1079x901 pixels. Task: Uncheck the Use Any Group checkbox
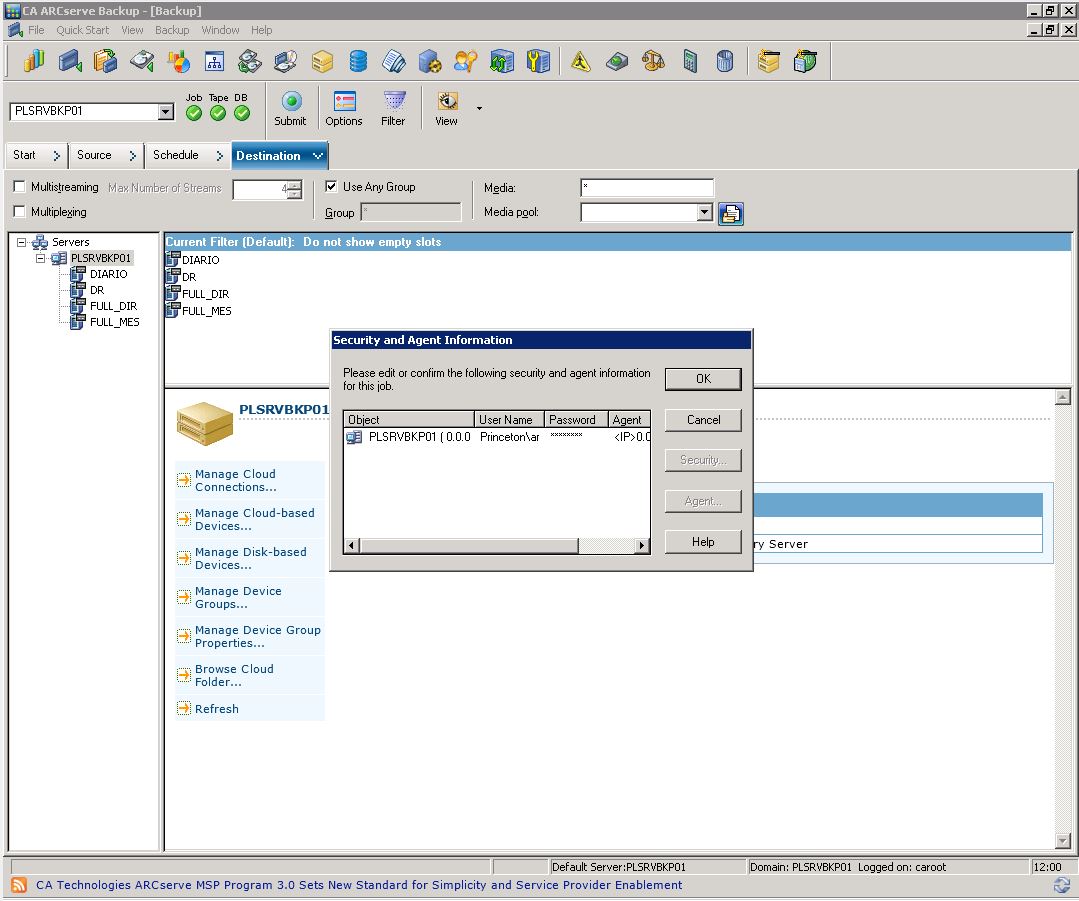coord(332,187)
